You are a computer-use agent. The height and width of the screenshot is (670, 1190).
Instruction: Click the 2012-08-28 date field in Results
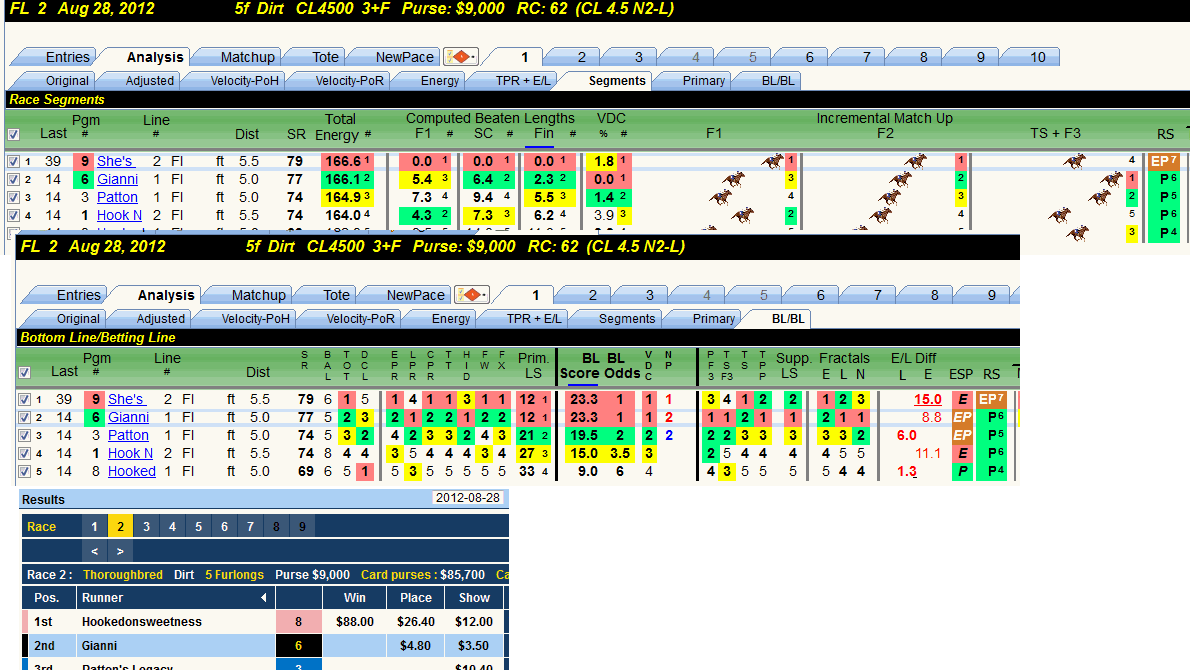tap(468, 498)
